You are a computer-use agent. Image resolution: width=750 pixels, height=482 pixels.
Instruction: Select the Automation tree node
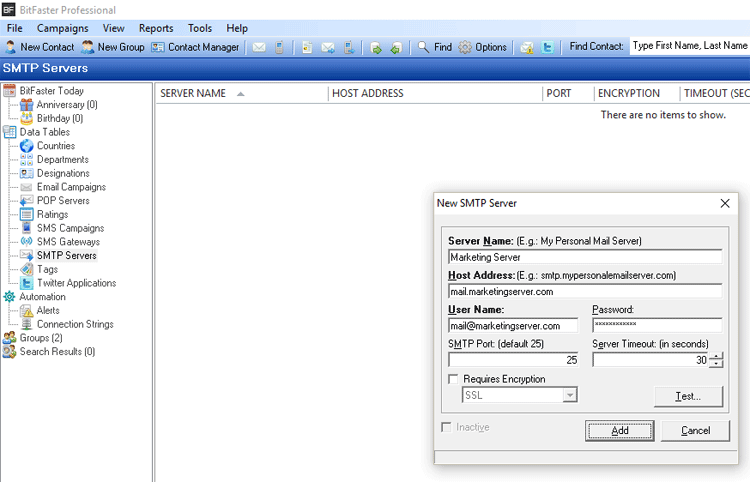[x=42, y=297]
